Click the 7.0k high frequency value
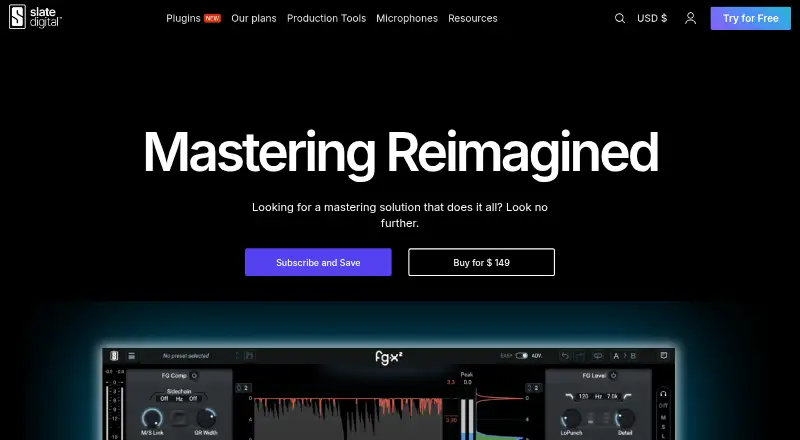This screenshot has width=800, height=440. click(x=612, y=396)
